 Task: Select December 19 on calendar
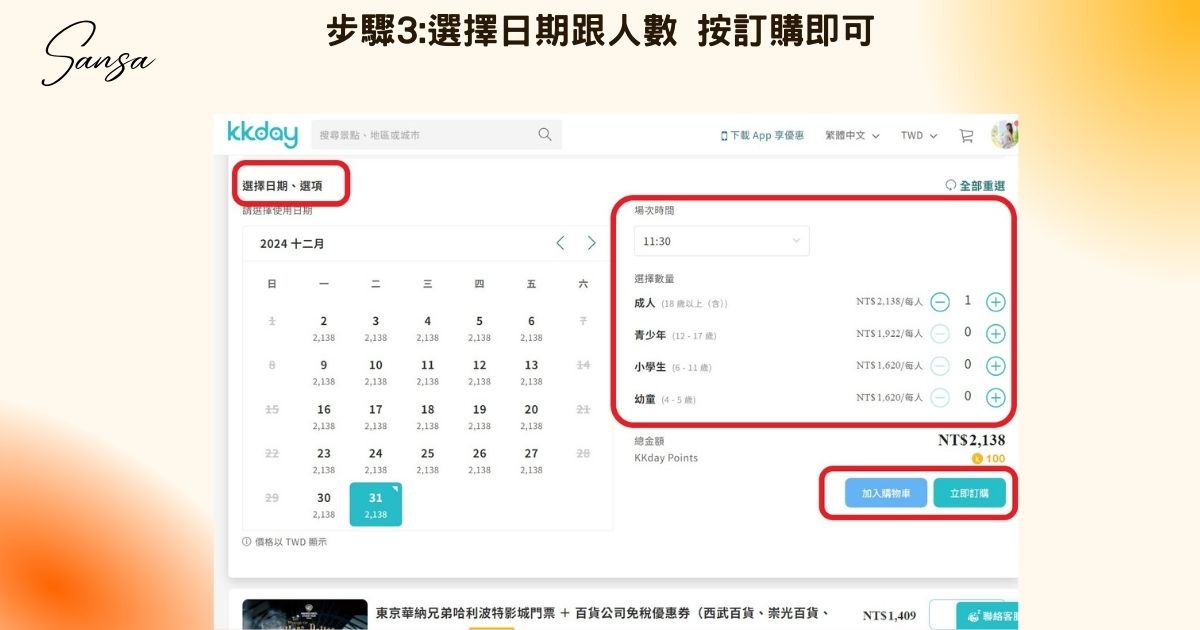(x=480, y=416)
